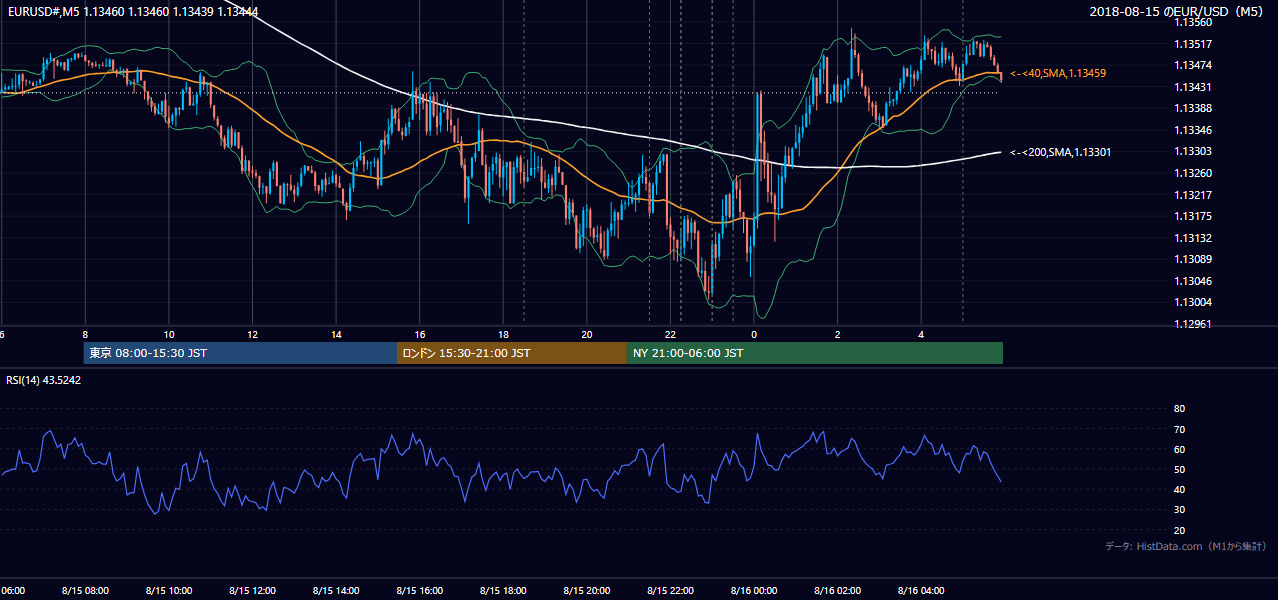Click the 1.13560 price axis label
1278x600 pixels.
coord(1193,22)
